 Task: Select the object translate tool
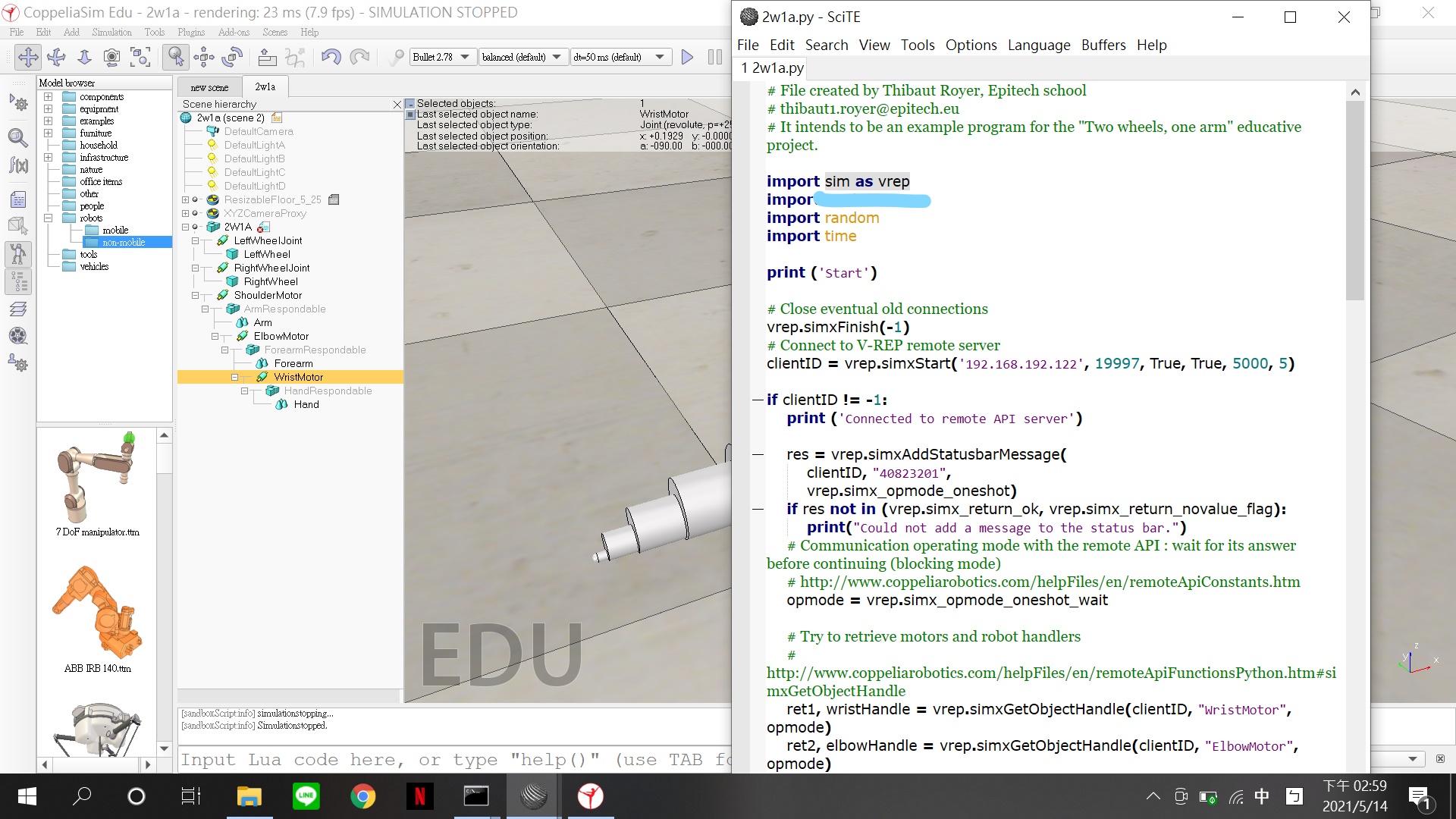coord(204,57)
